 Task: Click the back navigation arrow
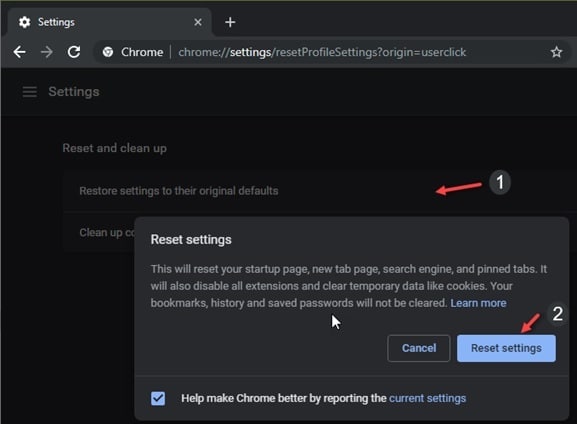pos(20,52)
